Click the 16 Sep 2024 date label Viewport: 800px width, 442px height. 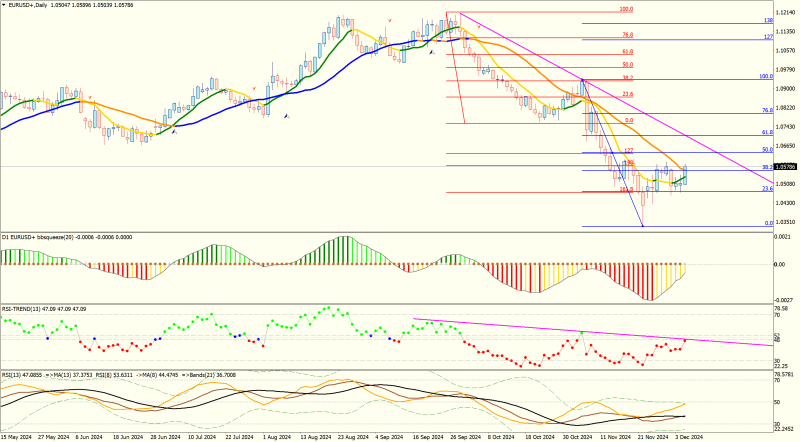pos(428,437)
